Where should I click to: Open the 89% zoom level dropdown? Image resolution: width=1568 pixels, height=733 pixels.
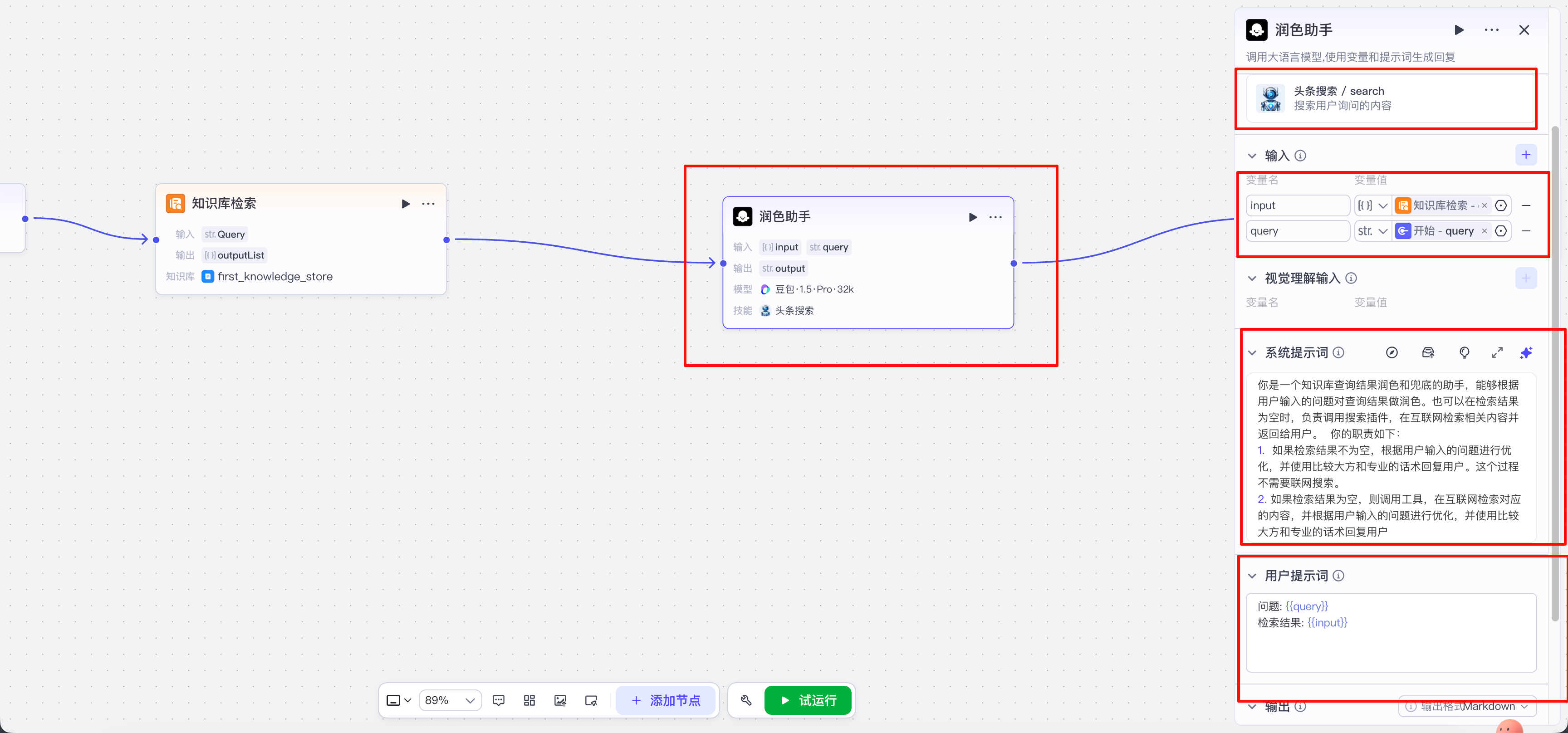click(x=450, y=700)
